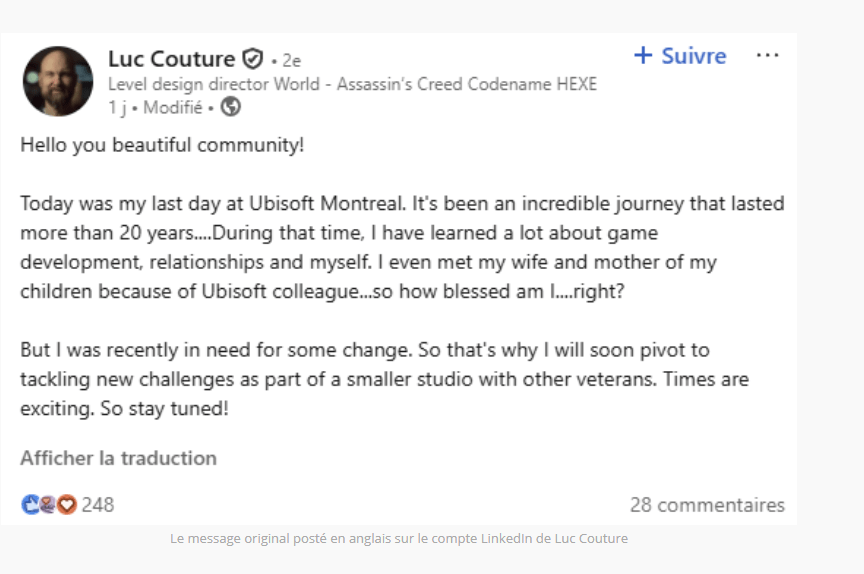Viewport: 864px width, 574px height.
Task: Expand the Afficher la traduction link
Action: [118, 458]
